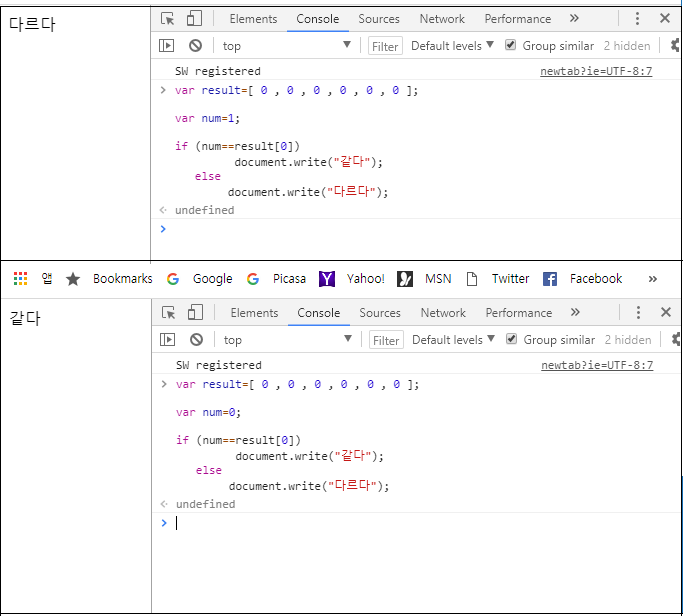This screenshot has height=616, width=683.
Task: Toggle Group similar checkbox in upper console
Action: click(511, 45)
